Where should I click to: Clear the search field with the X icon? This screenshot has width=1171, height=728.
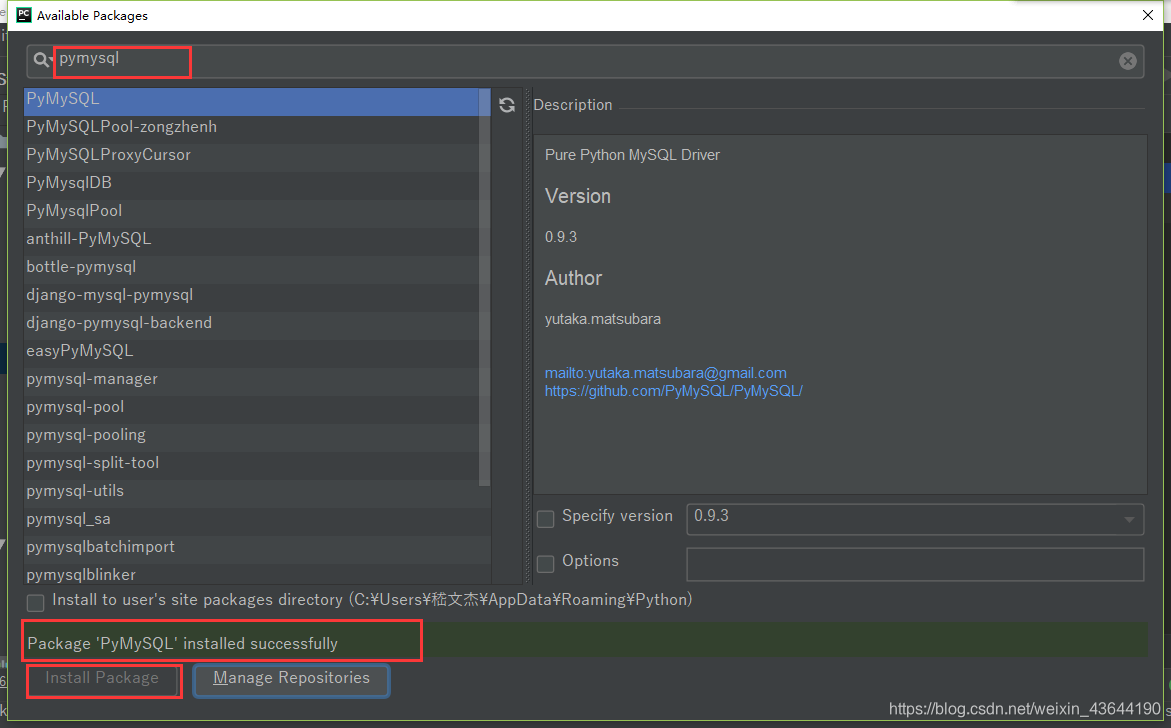(1128, 61)
